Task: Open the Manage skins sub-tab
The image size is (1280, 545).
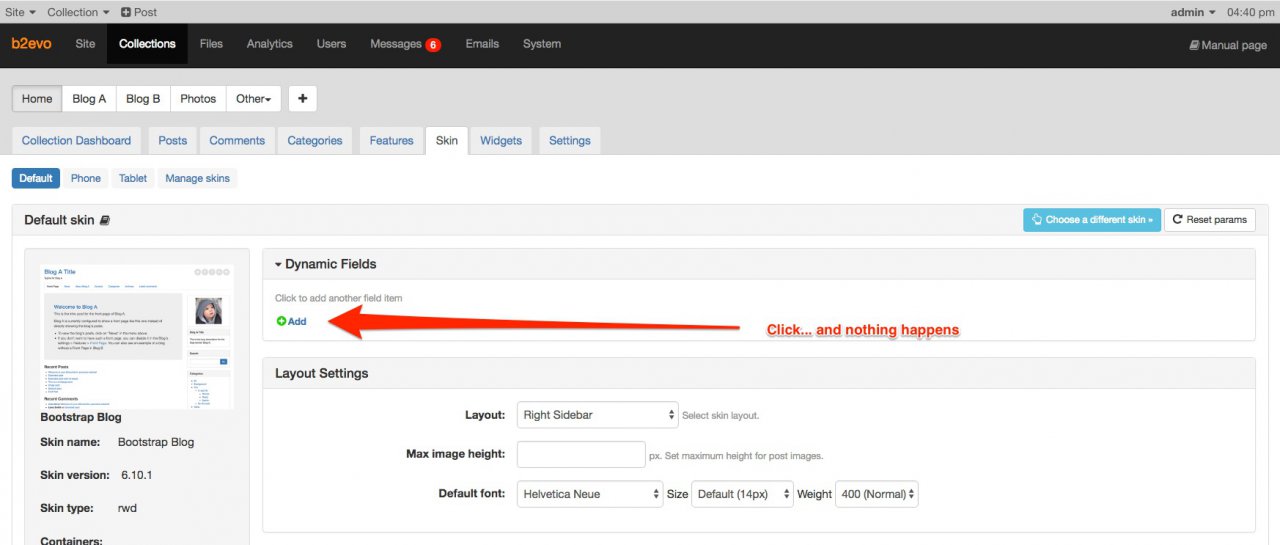Action: click(198, 178)
